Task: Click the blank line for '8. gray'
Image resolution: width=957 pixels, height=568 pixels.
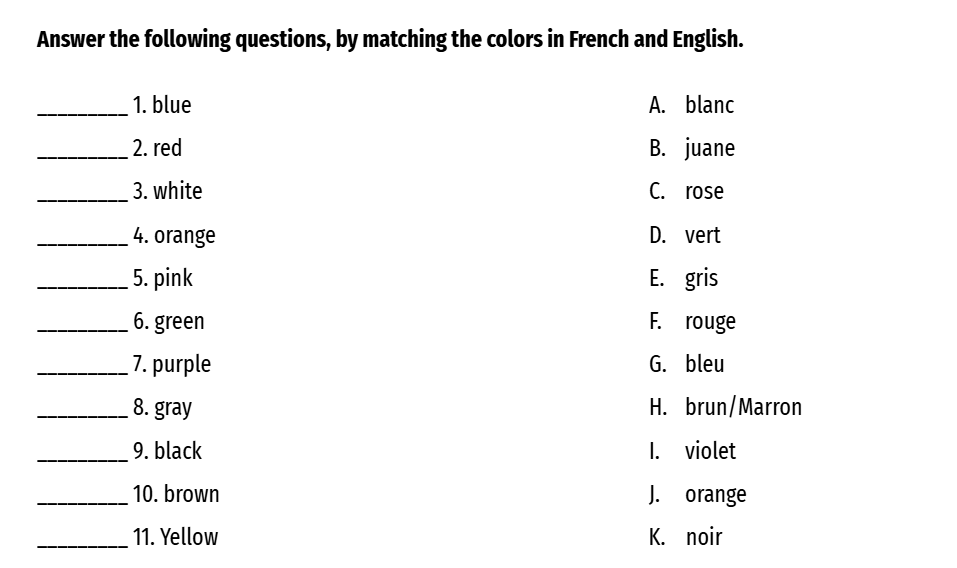Action: point(82,410)
